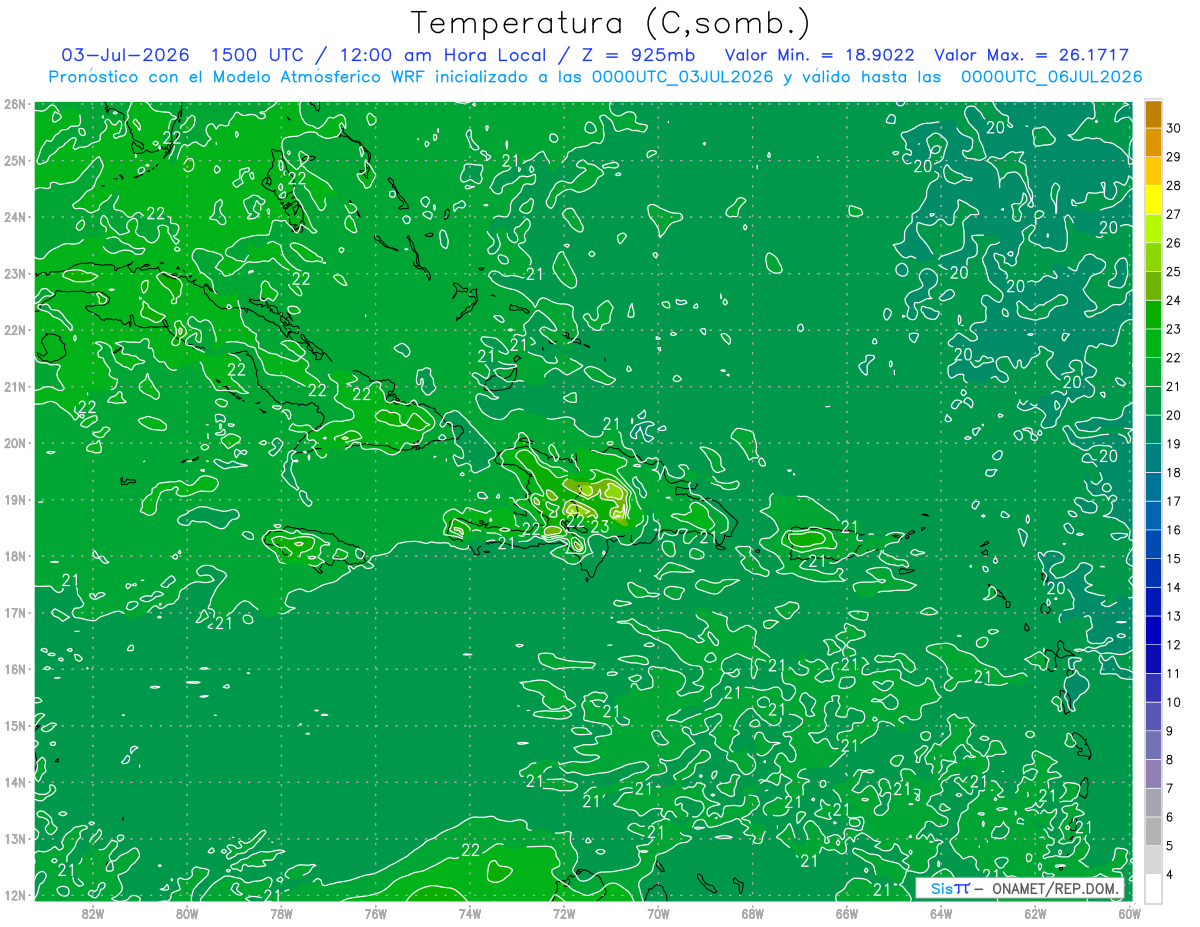Click the '26N' latitude axis label

(x=14, y=104)
